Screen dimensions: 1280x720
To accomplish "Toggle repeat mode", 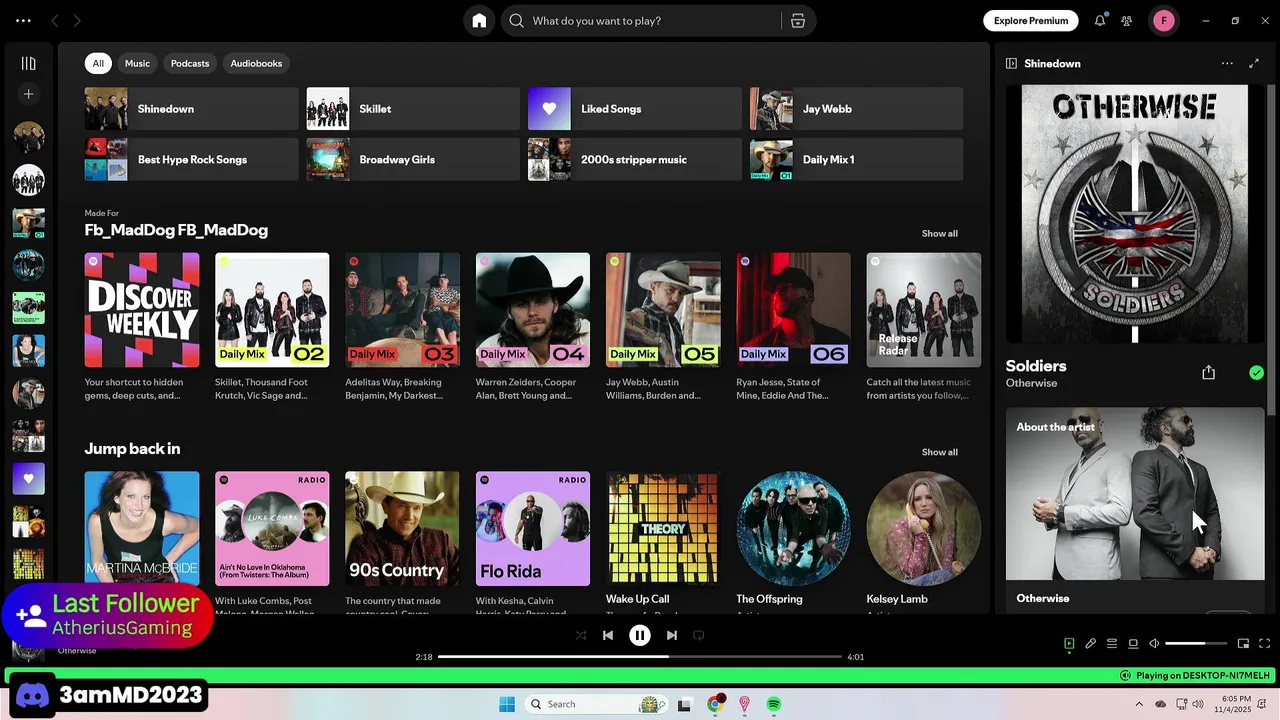I will 699,635.
